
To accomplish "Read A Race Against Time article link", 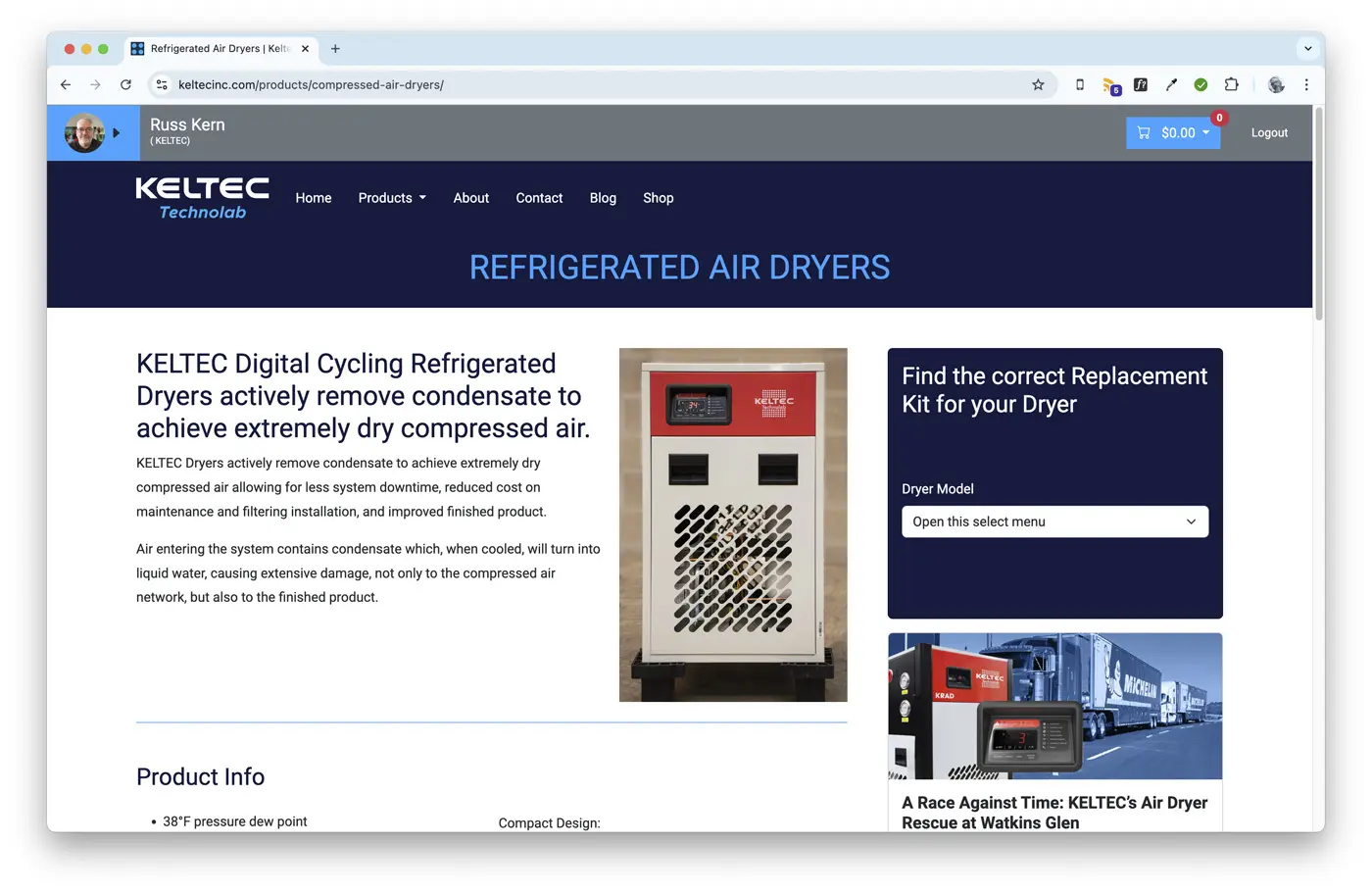I will click(1054, 813).
